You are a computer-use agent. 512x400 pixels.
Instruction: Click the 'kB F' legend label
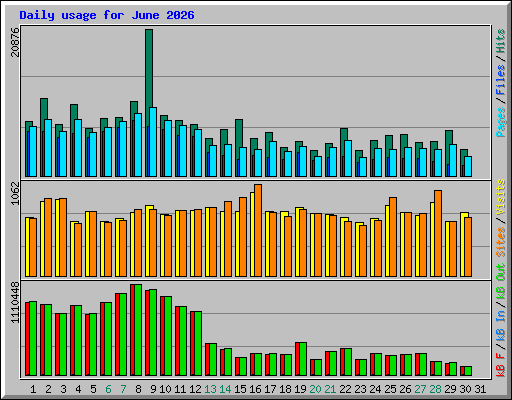501,364
